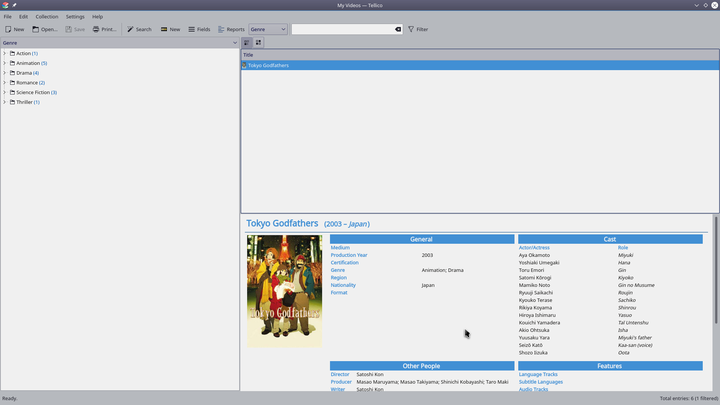Open the Collection menu
This screenshot has width=720, height=405.
coord(47,17)
